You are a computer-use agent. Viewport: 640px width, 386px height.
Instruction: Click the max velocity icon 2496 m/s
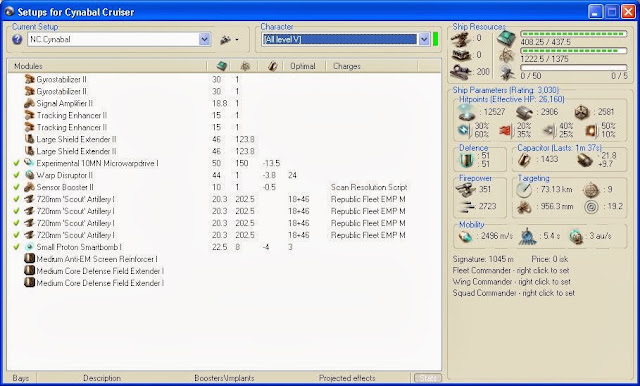(465, 237)
